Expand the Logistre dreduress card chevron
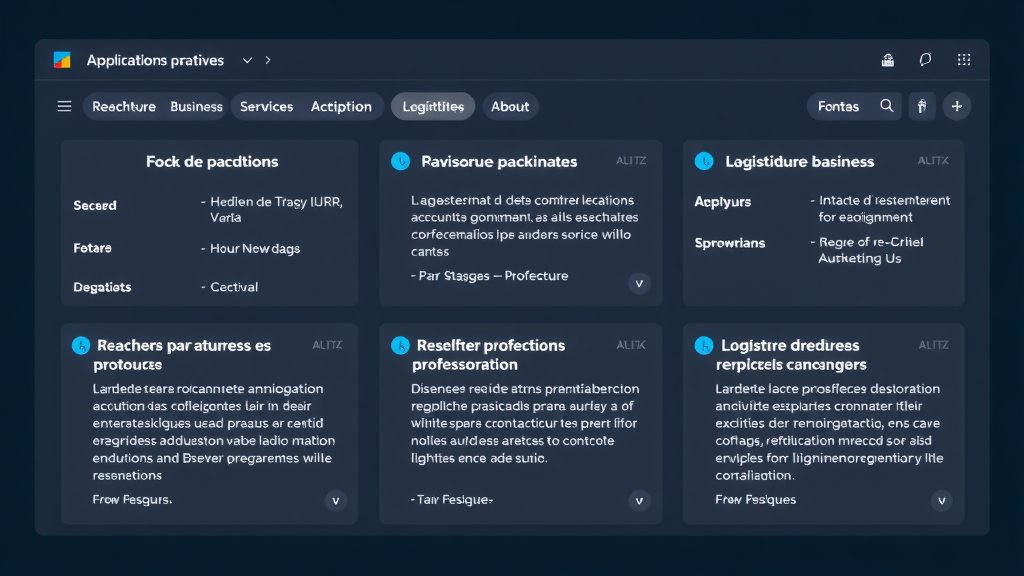 [941, 500]
